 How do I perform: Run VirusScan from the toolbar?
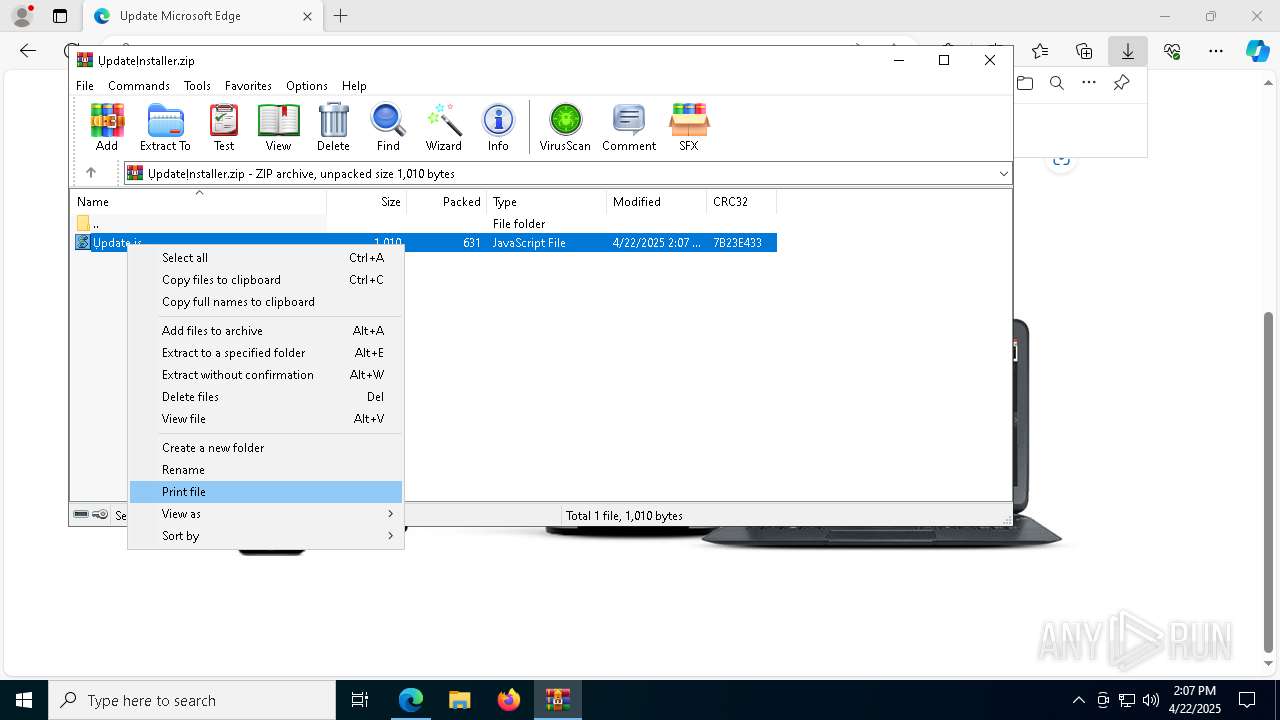pyautogui.click(x=565, y=127)
